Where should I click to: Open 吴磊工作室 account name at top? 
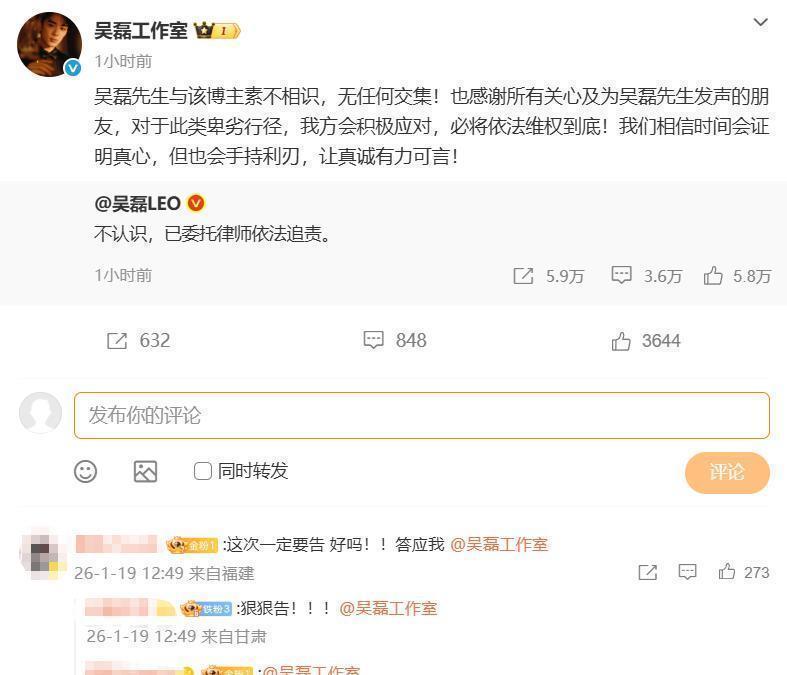tap(141, 31)
